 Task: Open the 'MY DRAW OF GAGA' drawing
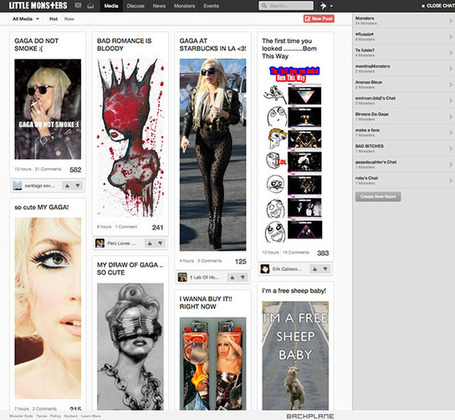click(130, 346)
